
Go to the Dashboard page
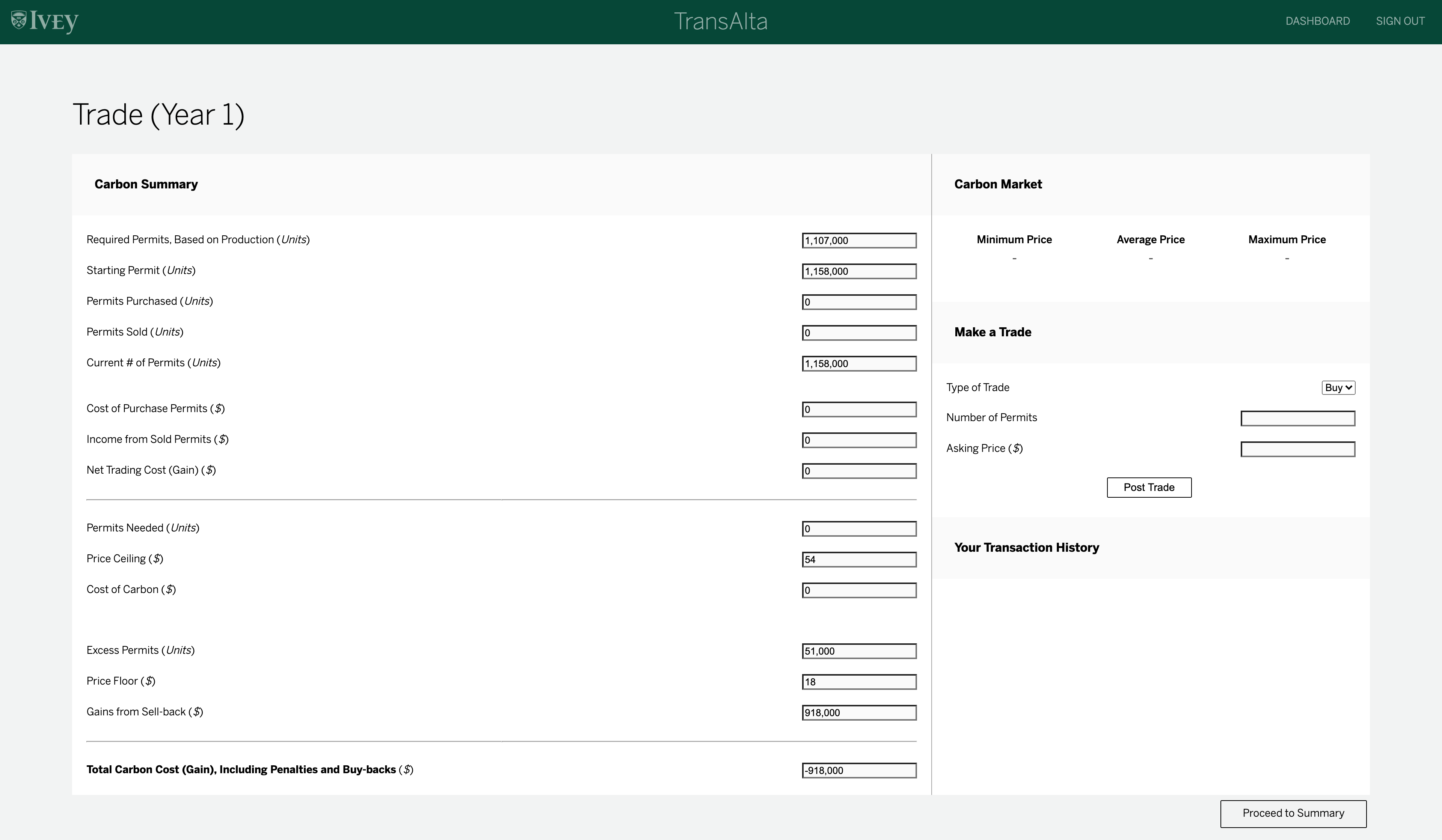(1317, 21)
